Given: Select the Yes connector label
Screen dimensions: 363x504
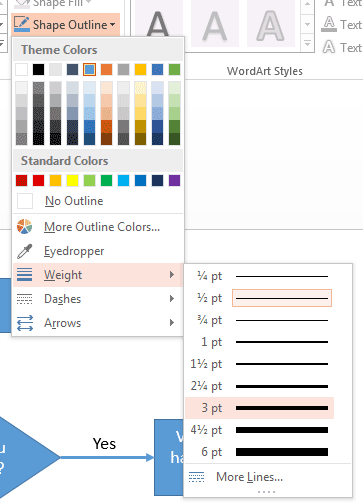Looking at the screenshot, I should click(104, 444).
